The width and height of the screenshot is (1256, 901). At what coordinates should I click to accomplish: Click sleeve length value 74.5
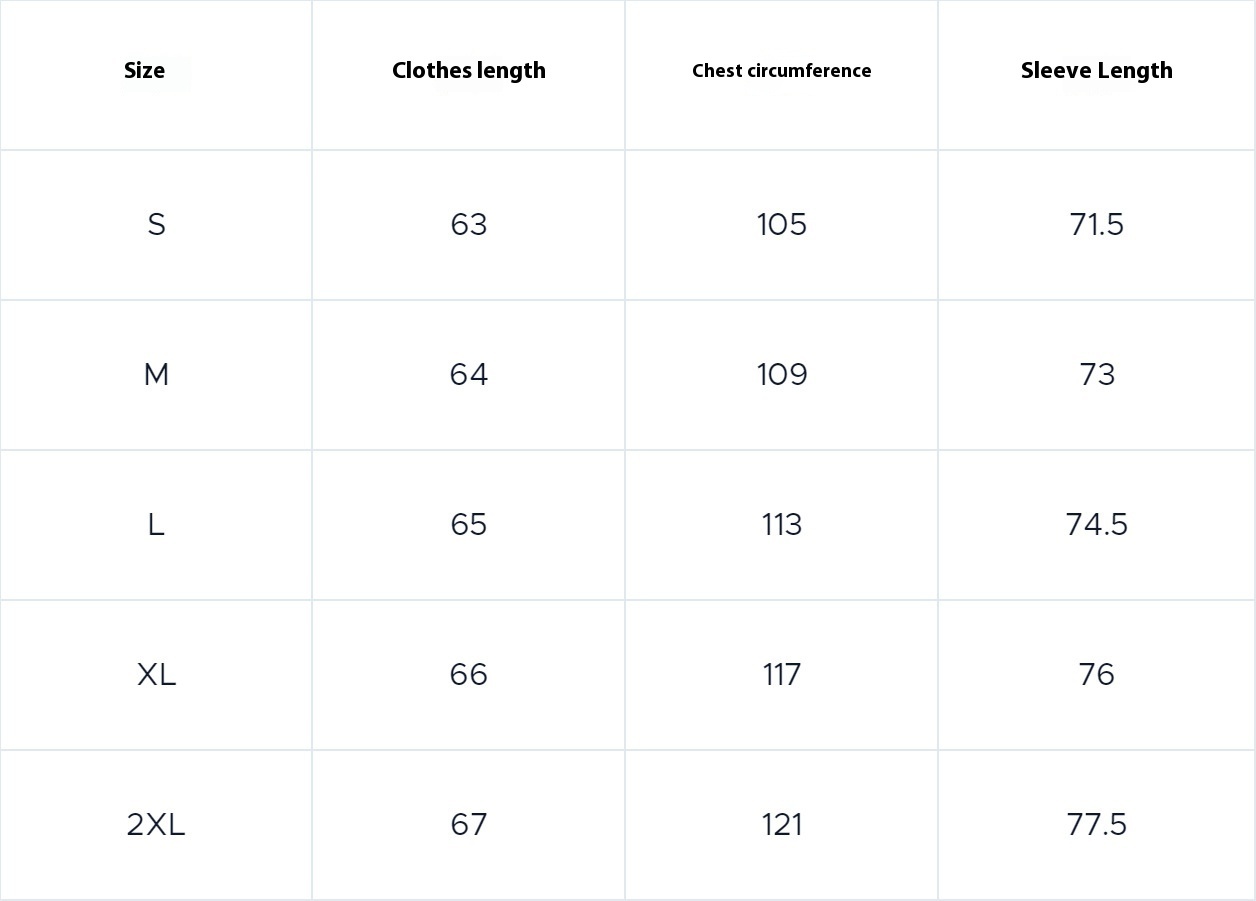click(1097, 525)
